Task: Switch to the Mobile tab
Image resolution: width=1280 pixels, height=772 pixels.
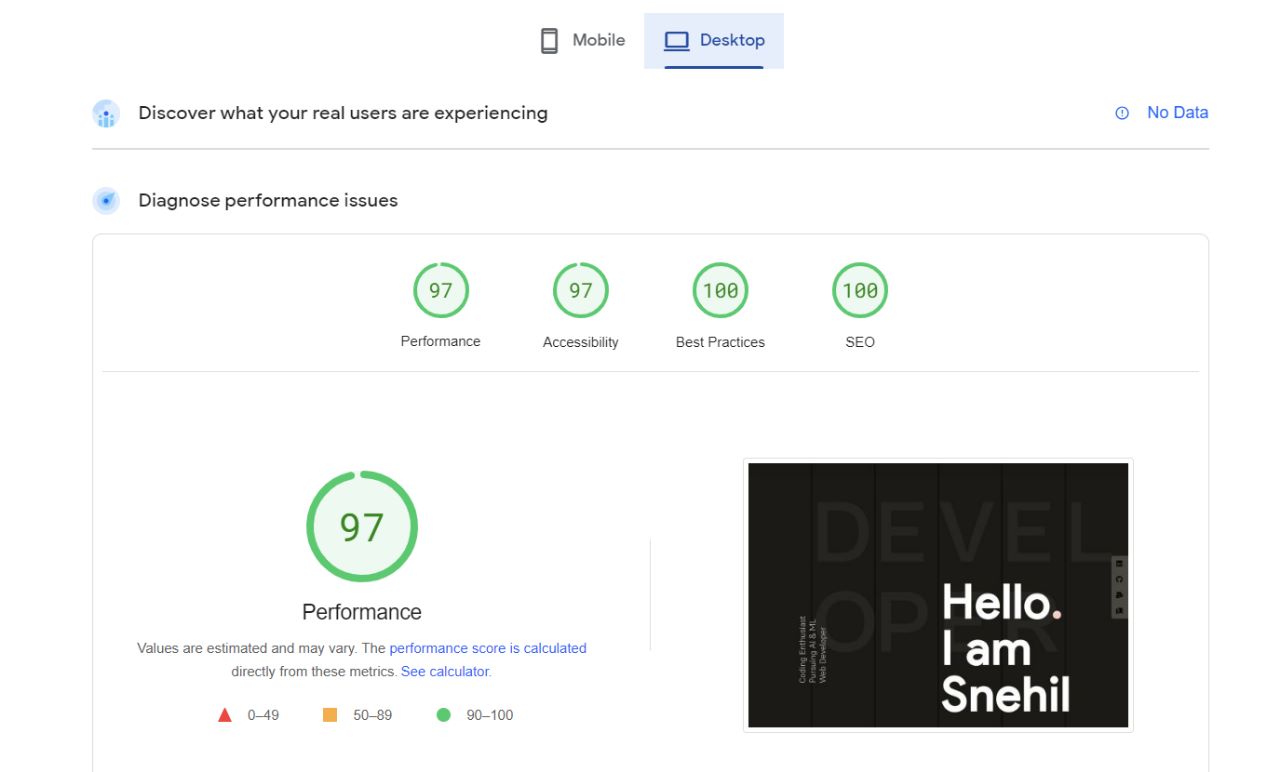Action: (583, 41)
